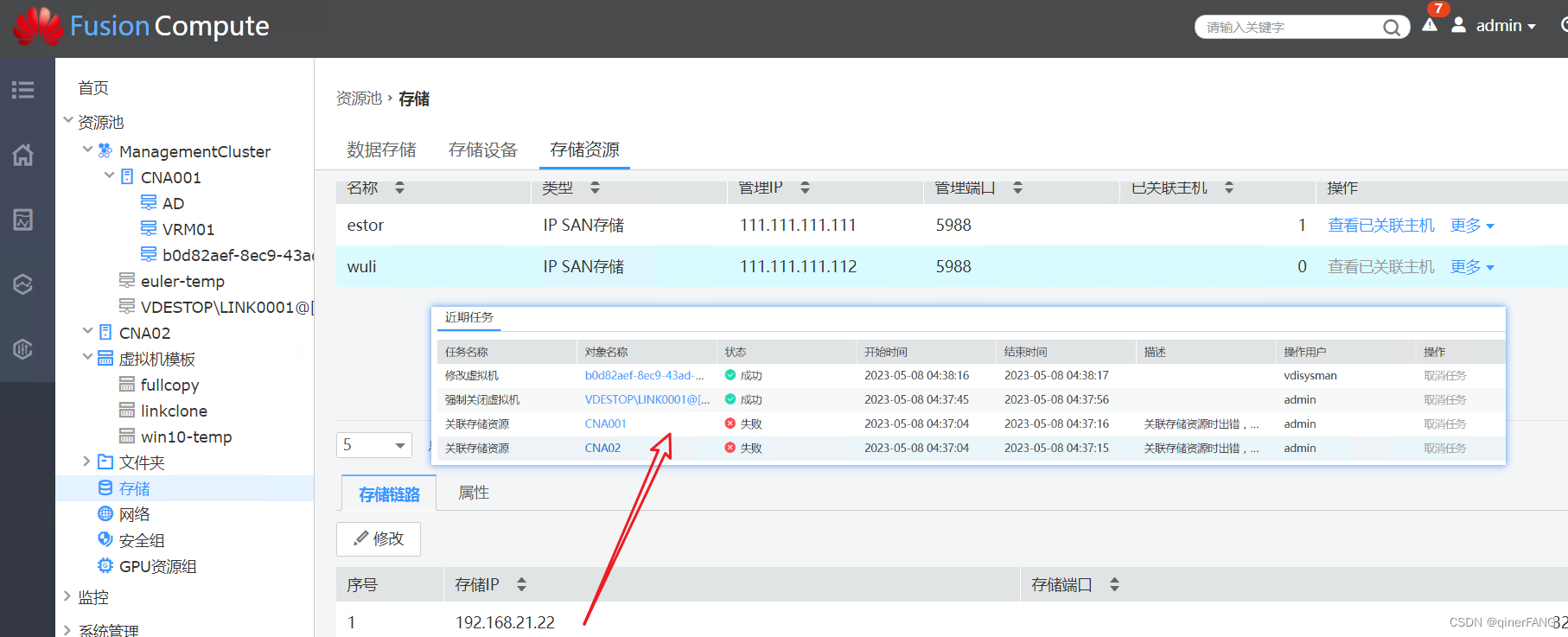The width and height of the screenshot is (1568, 637).
Task: Expand the 监控 tree node
Action: (x=67, y=596)
